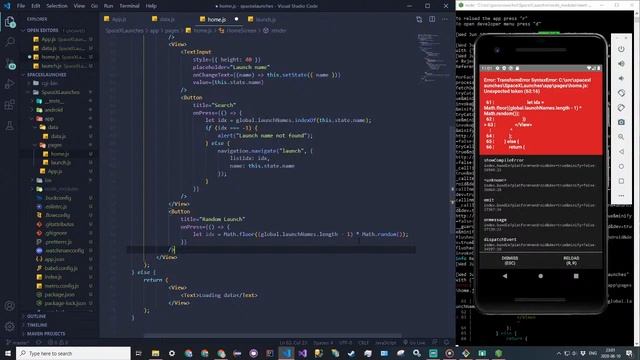Open the File menu

[21, 6]
